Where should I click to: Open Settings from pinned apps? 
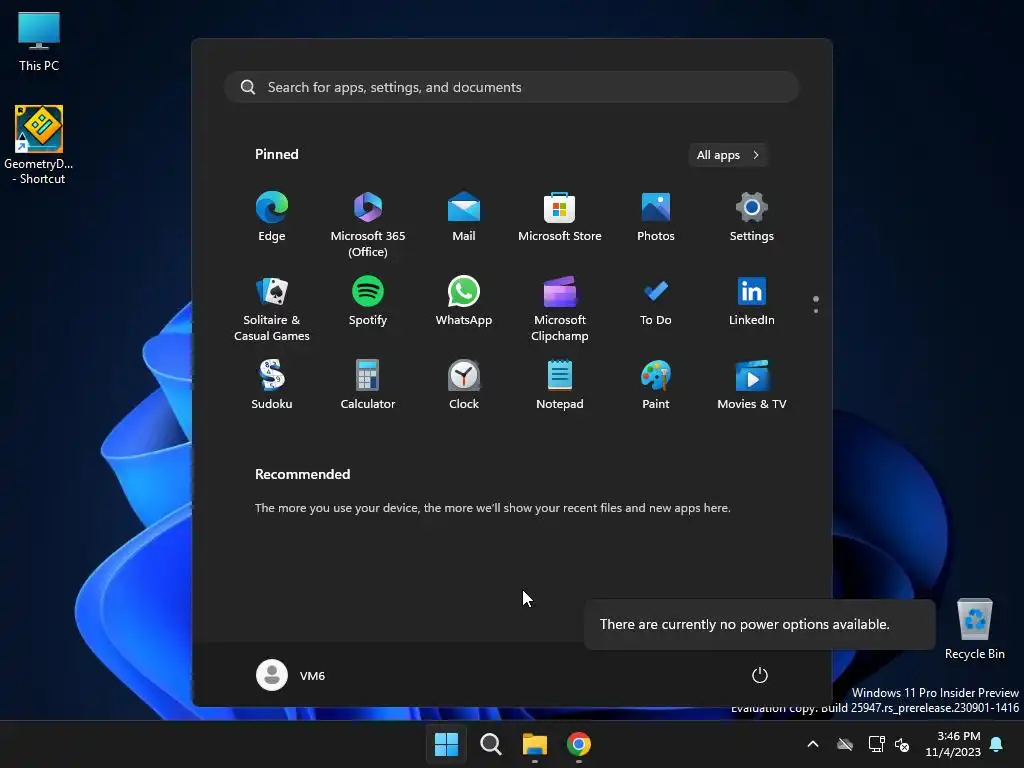752,217
